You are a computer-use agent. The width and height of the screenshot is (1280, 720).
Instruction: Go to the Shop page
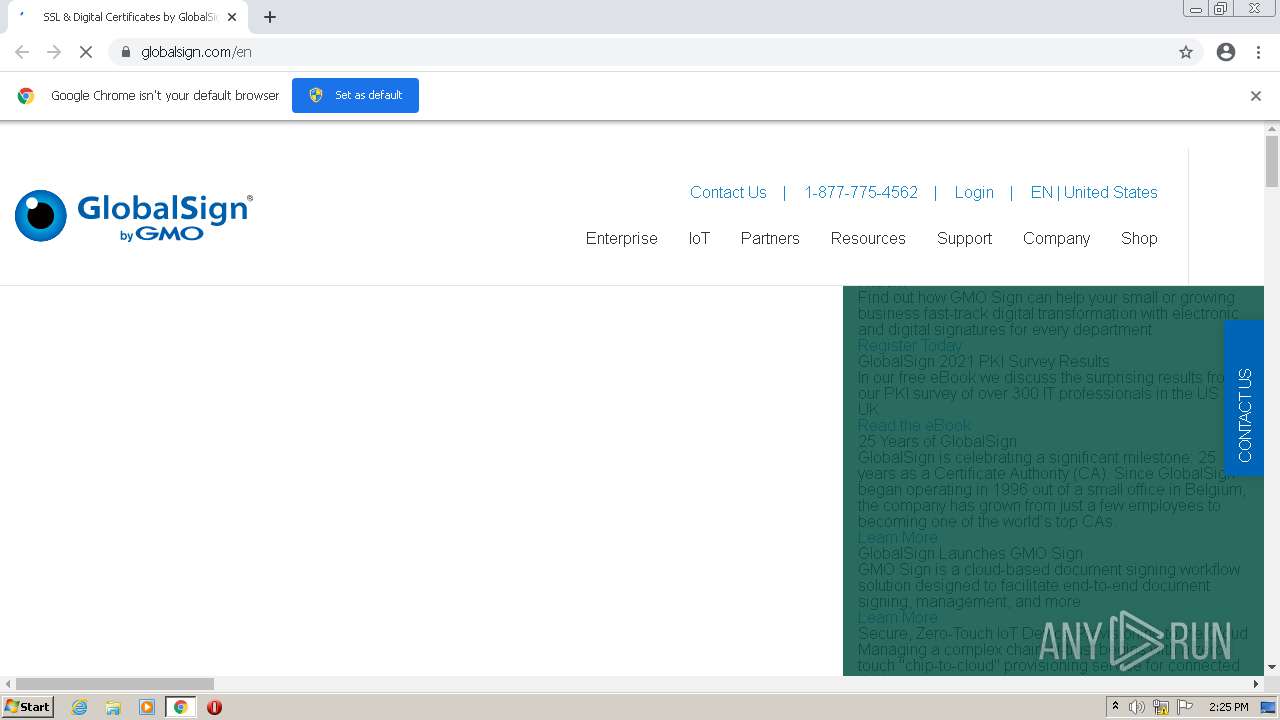pos(1139,238)
